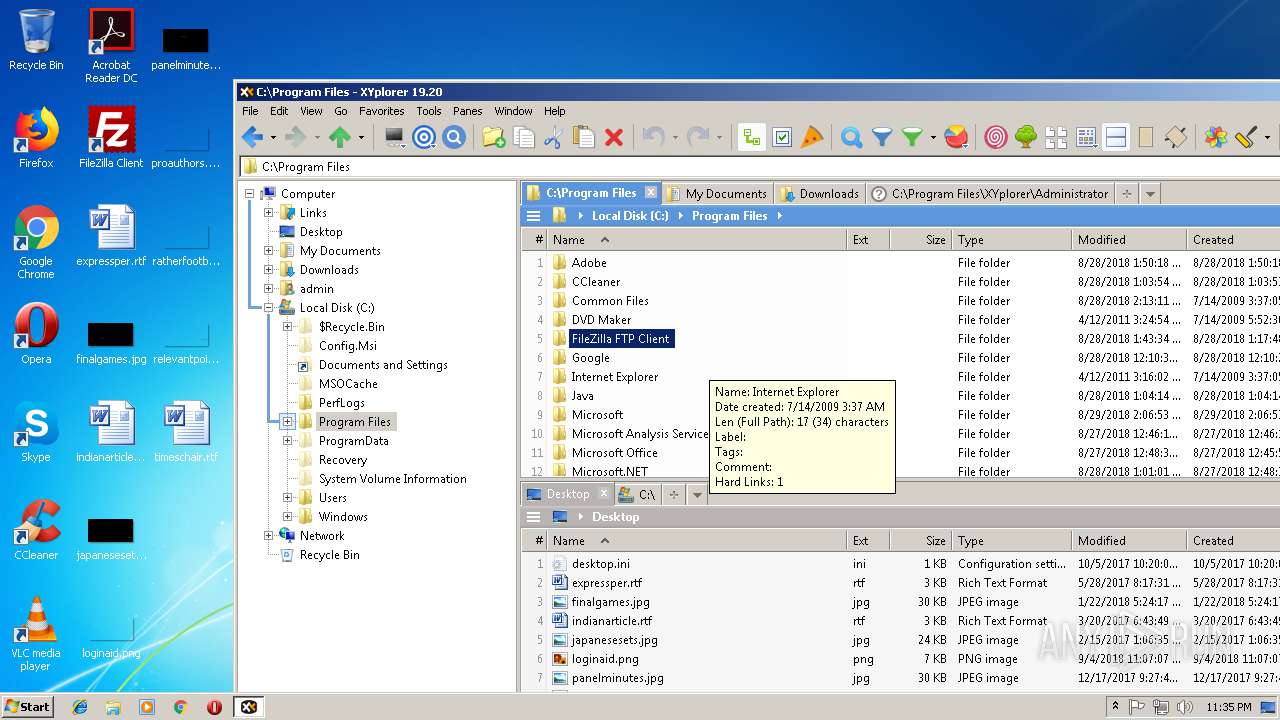Screen dimensions: 1280x720
Task: Go back with the blue Back arrow
Action: coord(252,137)
